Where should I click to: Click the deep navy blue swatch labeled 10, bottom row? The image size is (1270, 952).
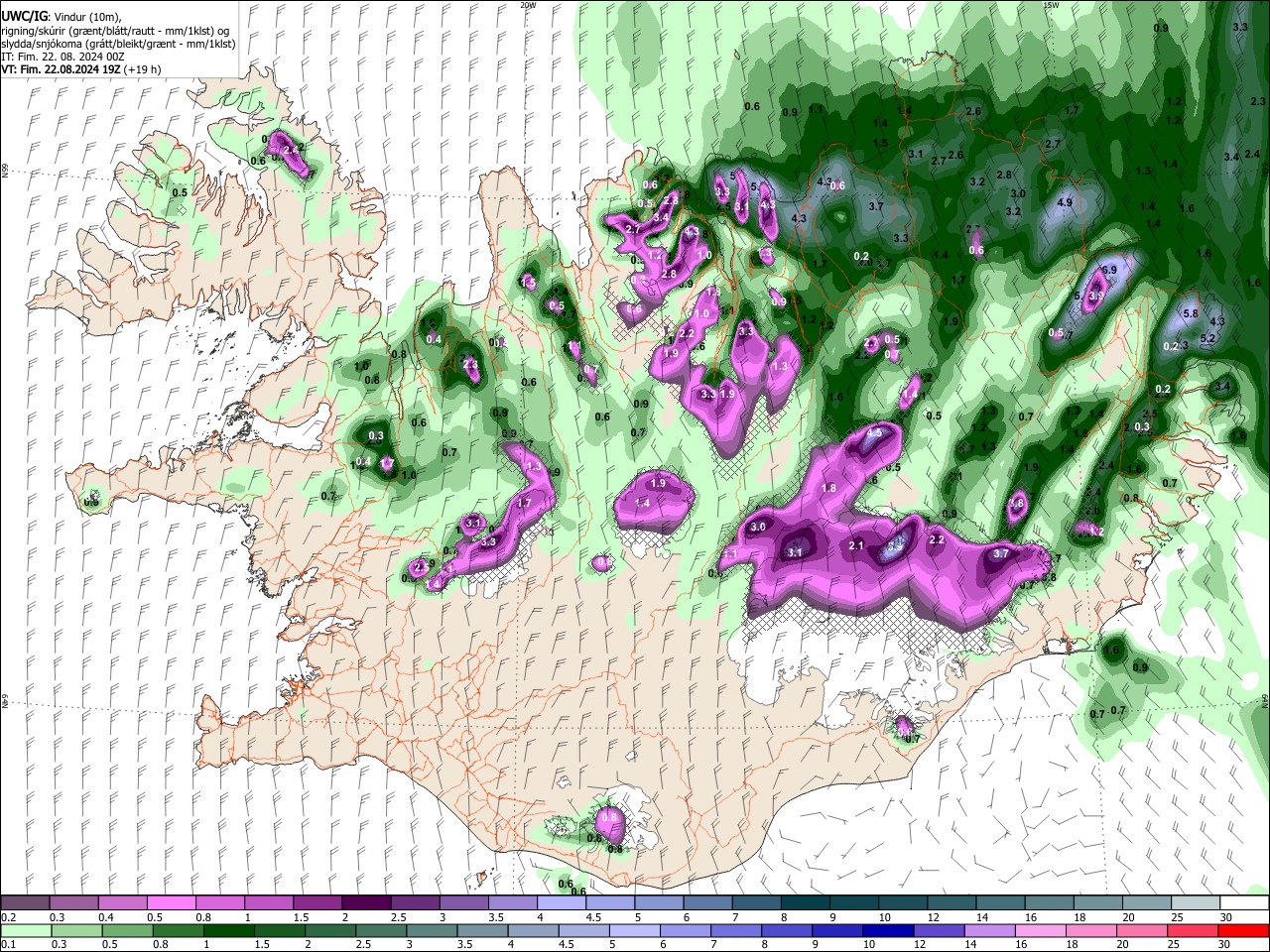pyautogui.click(x=889, y=930)
